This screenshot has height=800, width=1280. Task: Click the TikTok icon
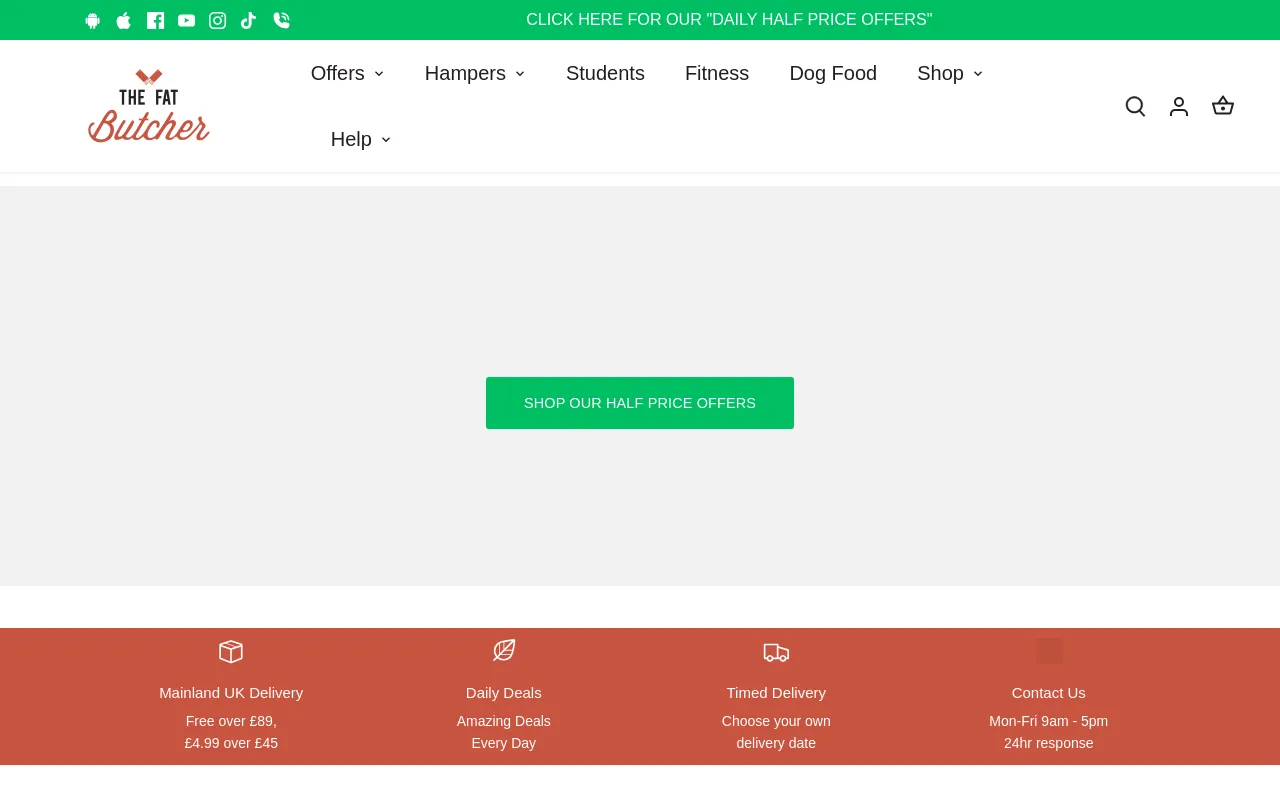tap(248, 20)
